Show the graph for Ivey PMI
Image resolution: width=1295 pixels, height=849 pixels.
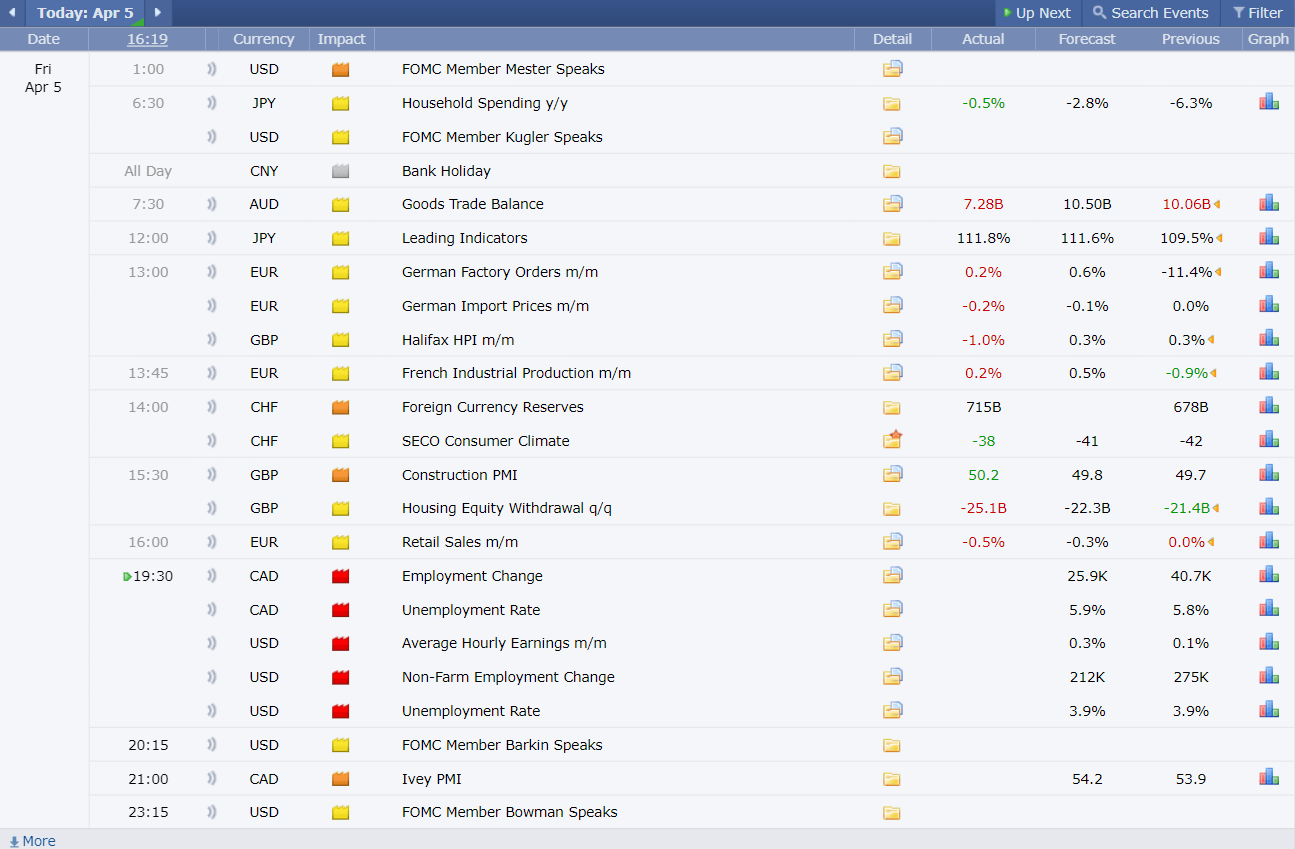(1269, 778)
